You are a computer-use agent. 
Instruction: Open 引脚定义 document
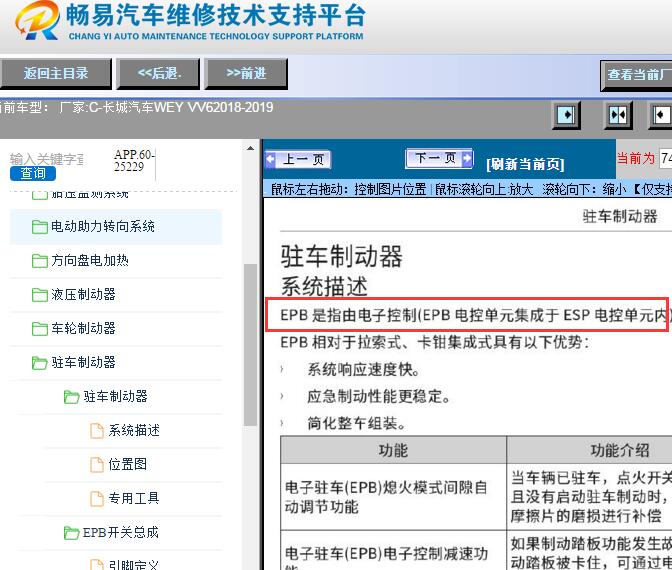[x=134, y=564]
